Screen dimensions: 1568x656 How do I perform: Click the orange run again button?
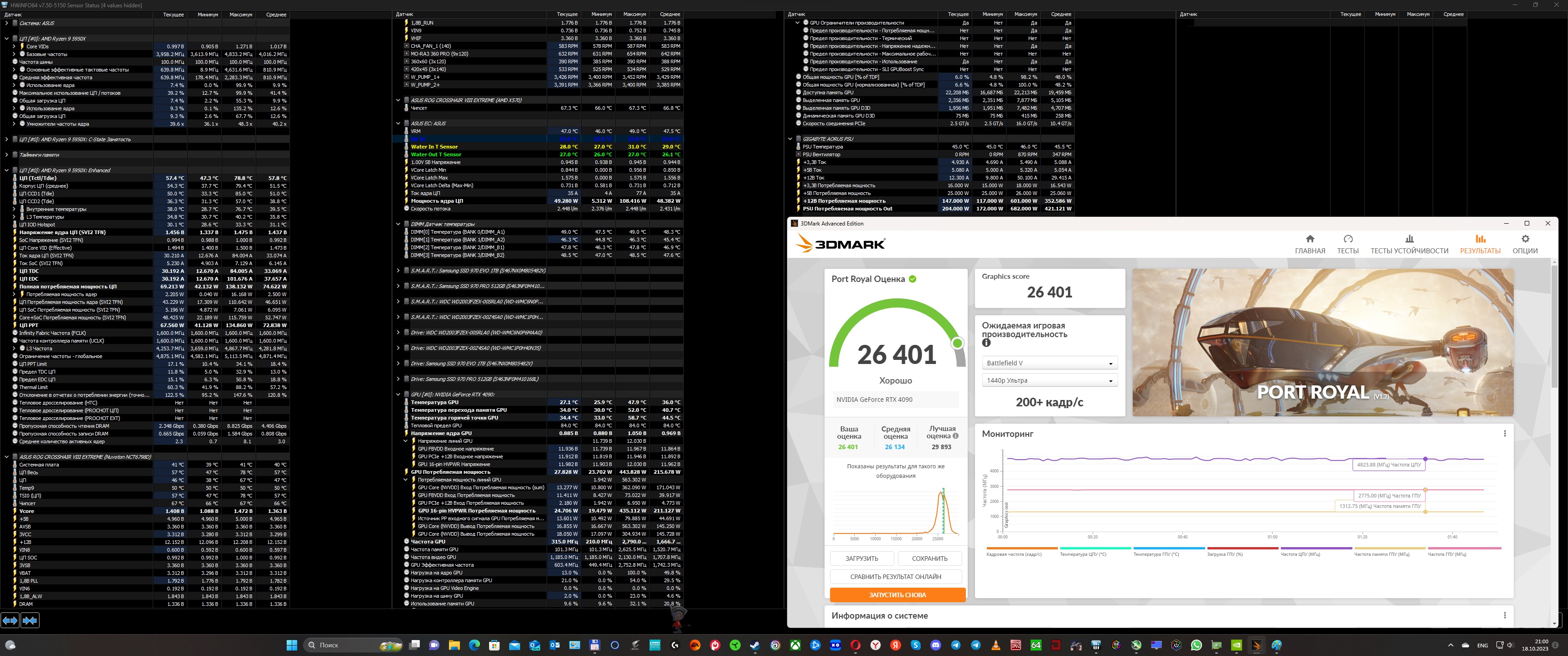[897, 595]
